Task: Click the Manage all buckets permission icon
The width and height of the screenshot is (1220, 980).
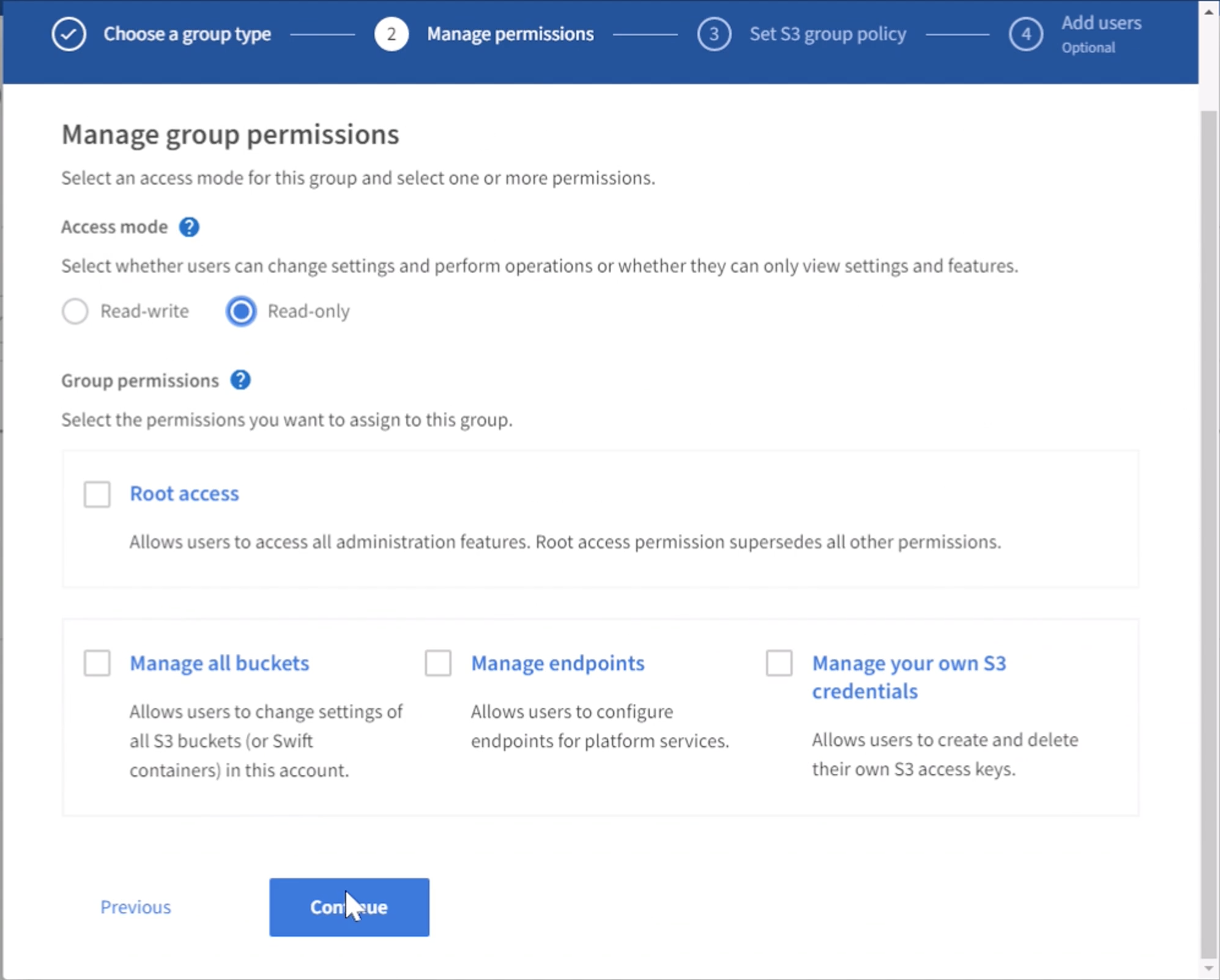Action: coord(97,662)
